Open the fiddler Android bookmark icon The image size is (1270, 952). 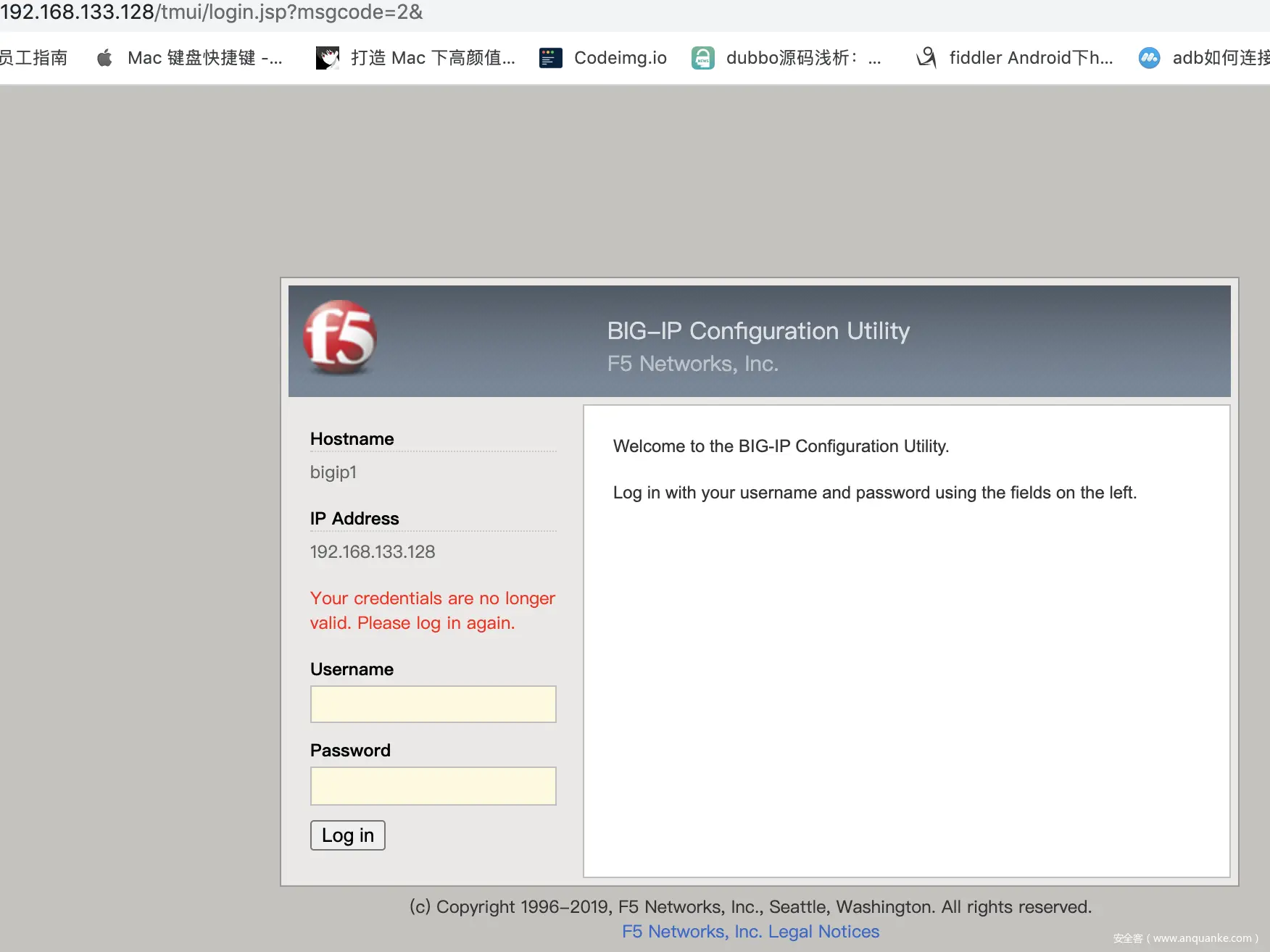[x=926, y=58]
